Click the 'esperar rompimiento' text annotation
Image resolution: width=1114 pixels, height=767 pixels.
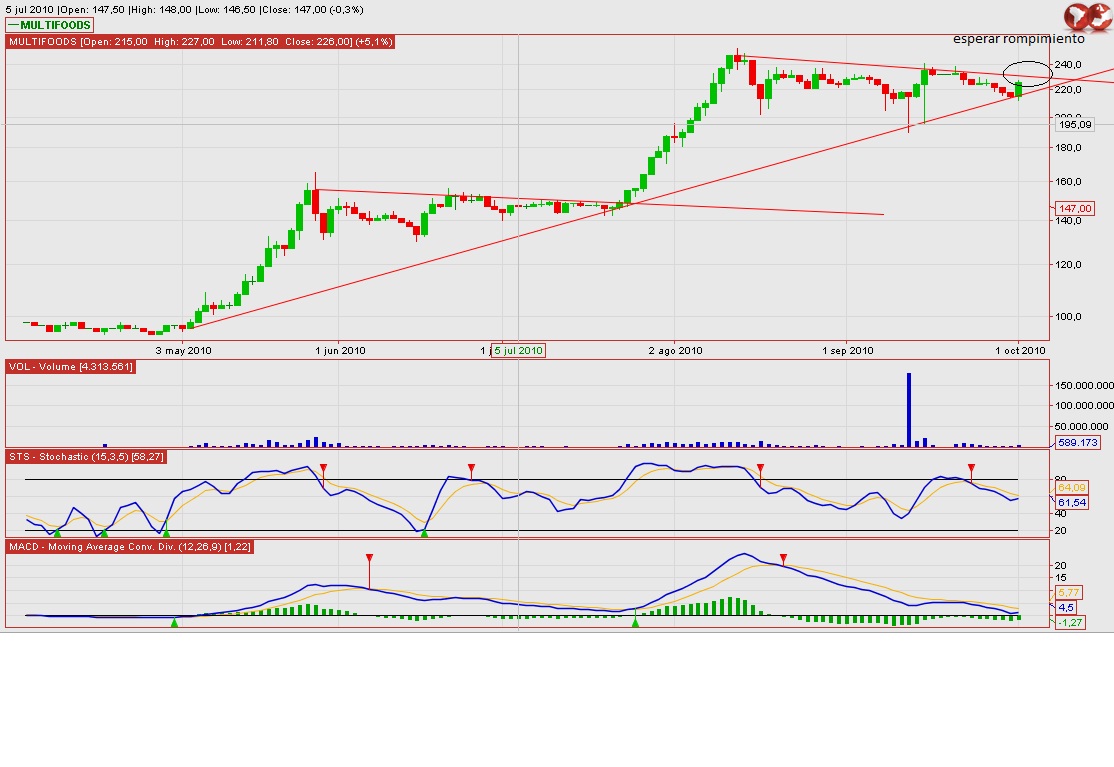tap(1018, 40)
